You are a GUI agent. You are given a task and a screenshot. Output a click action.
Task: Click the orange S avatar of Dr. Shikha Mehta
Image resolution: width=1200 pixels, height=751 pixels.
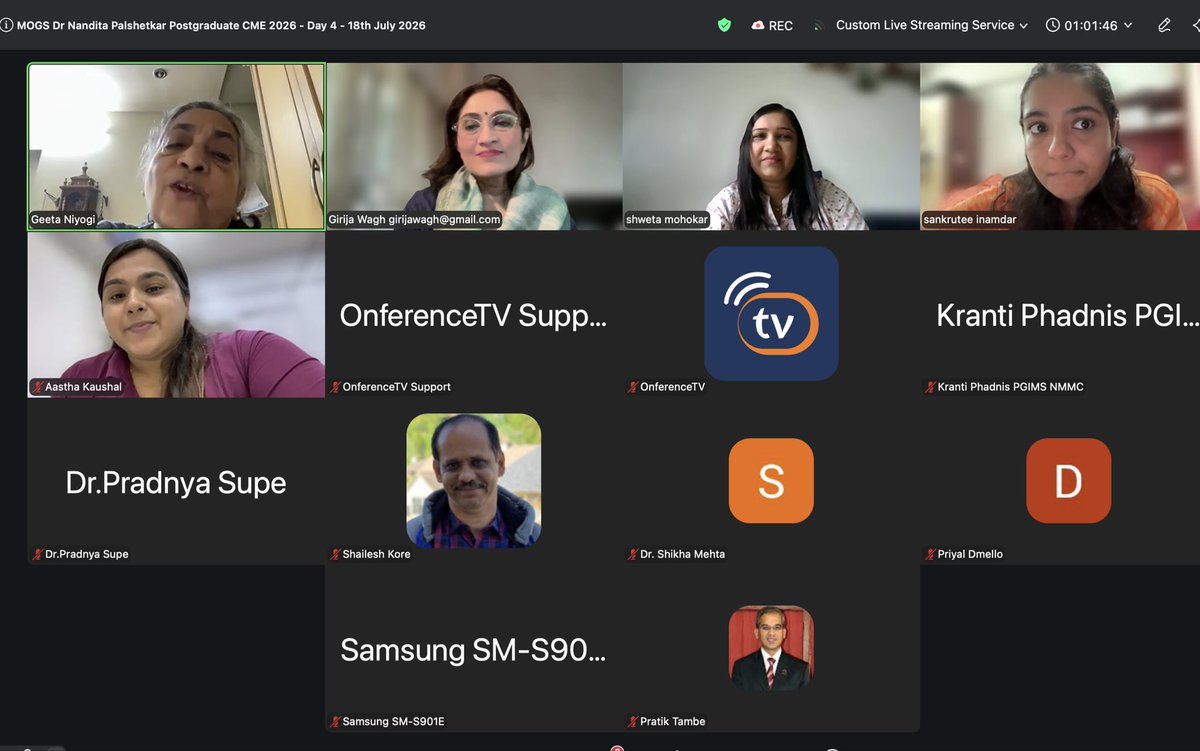(x=771, y=481)
